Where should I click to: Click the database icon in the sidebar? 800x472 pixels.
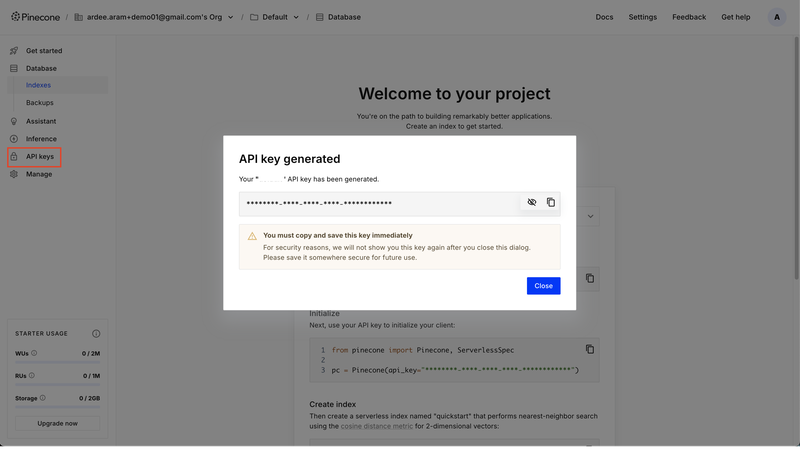14,68
